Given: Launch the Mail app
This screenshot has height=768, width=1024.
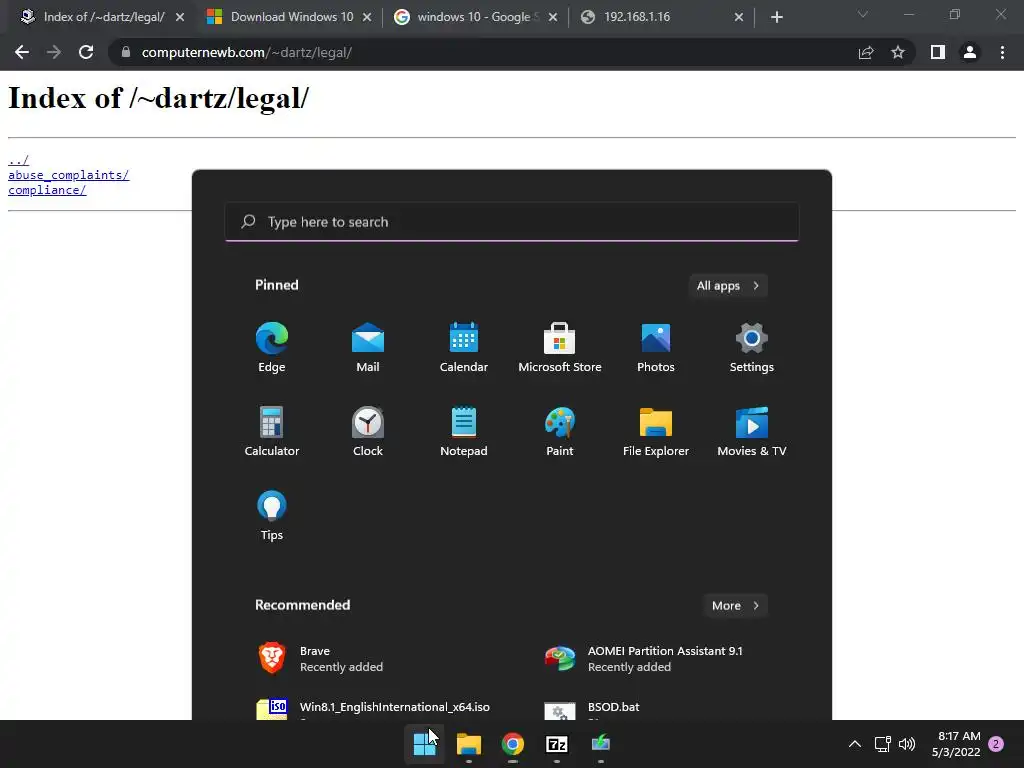Looking at the screenshot, I should pyautogui.click(x=368, y=347).
